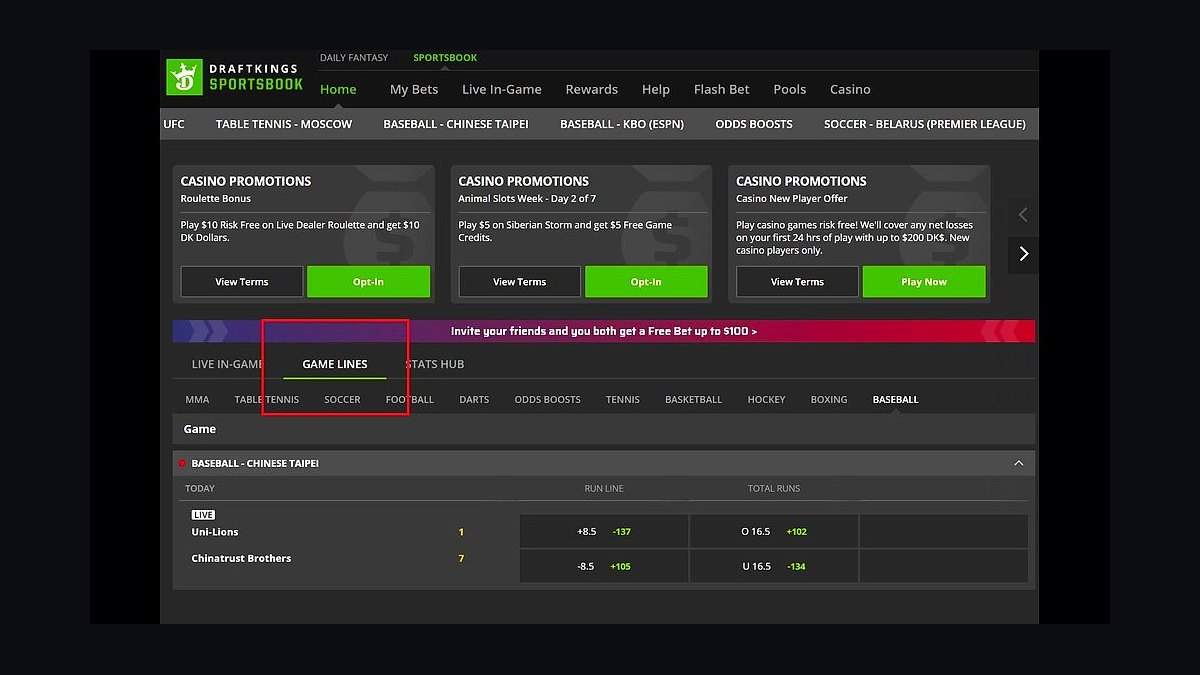Click Play Now on New Player Offer

pyautogui.click(x=924, y=282)
